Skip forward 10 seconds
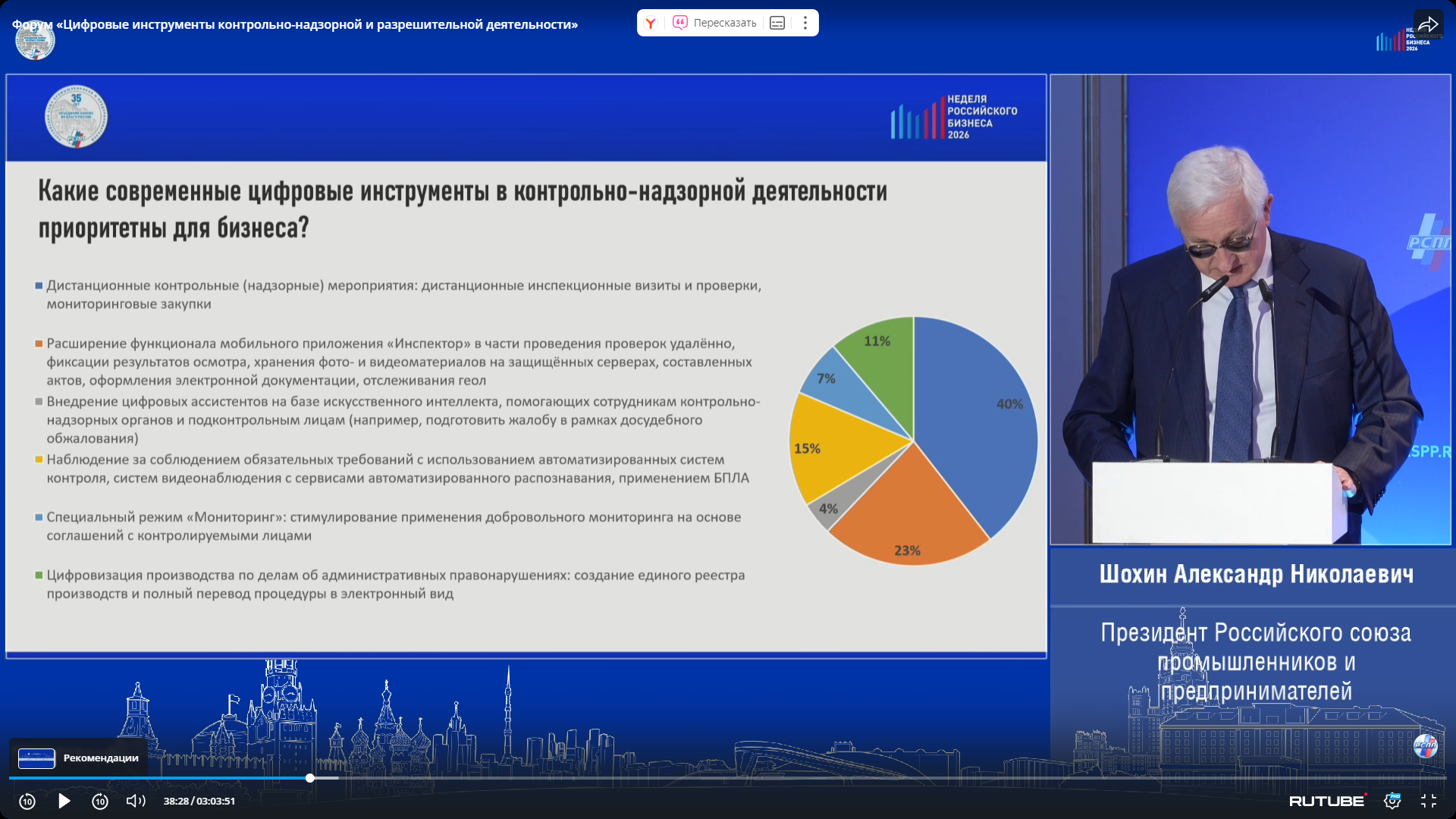 [100, 801]
